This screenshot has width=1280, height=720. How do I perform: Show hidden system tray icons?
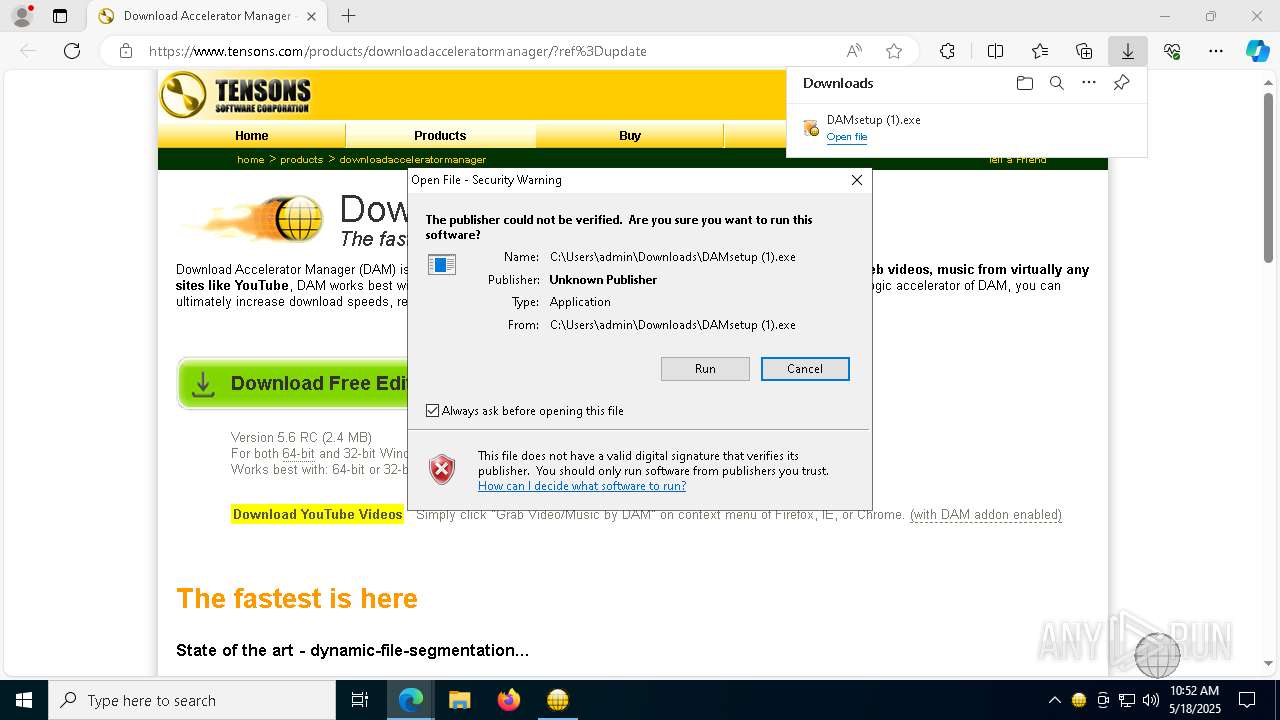(1054, 700)
